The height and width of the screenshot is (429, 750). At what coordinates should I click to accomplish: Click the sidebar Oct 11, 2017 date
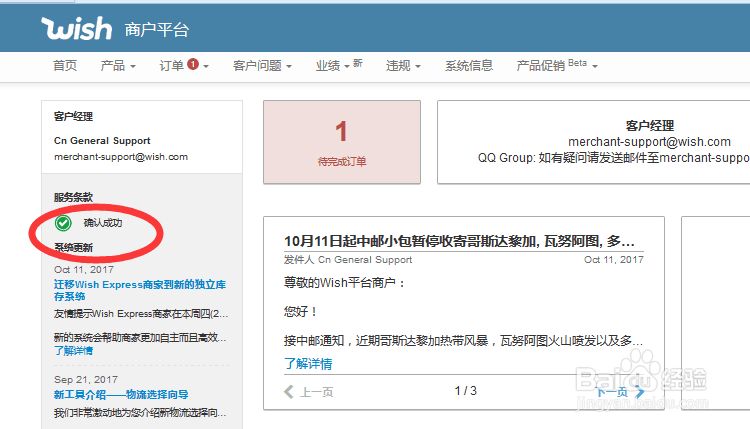[x=84, y=270]
